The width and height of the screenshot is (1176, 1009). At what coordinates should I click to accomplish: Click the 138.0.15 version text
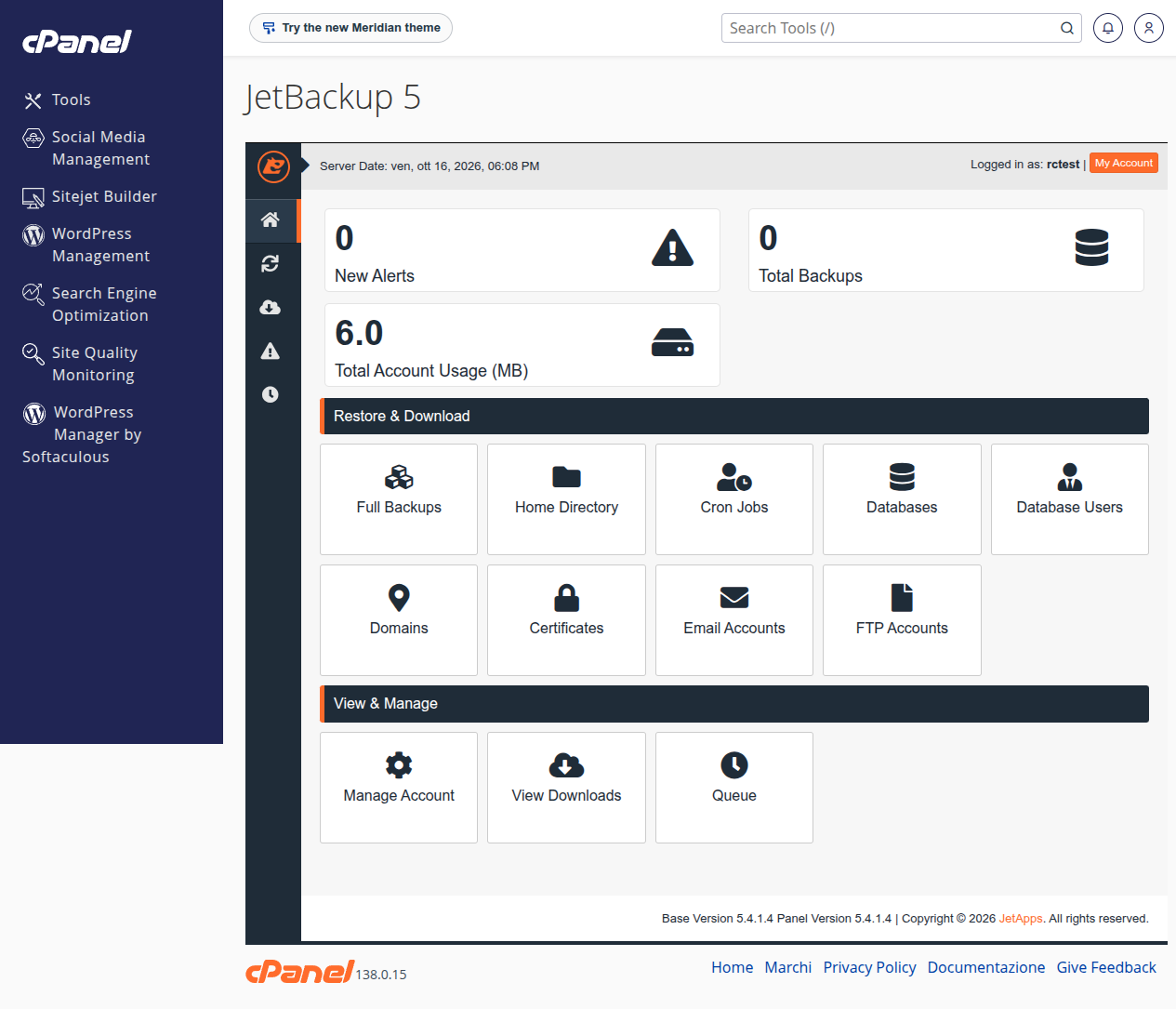pos(381,975)
